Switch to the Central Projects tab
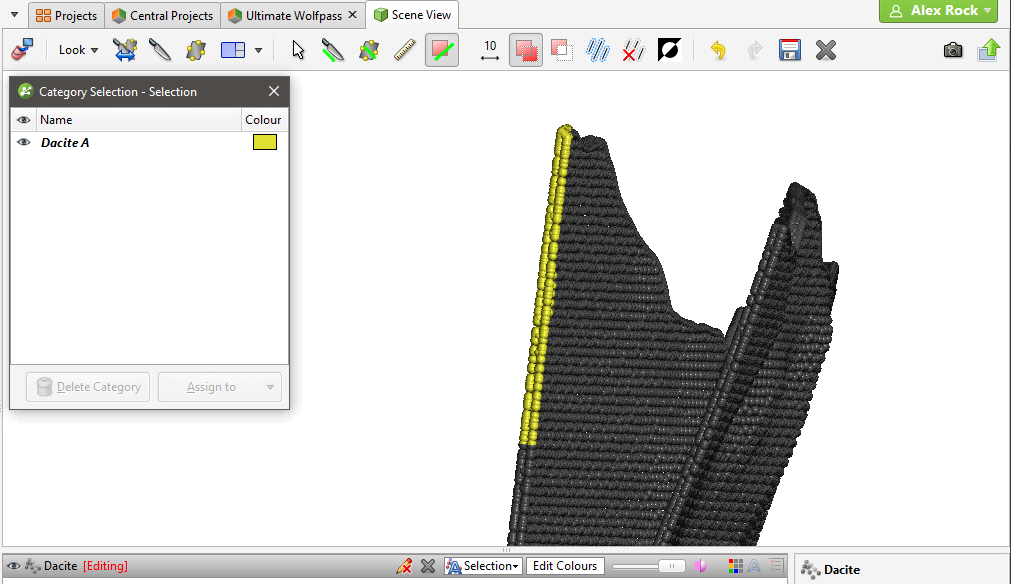 coord(162,15)
